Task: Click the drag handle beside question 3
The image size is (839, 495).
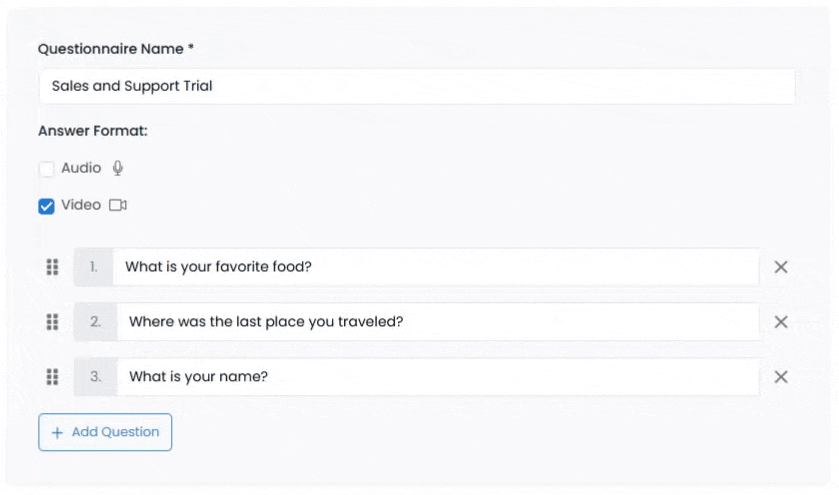Action: (x=52, y=377)
